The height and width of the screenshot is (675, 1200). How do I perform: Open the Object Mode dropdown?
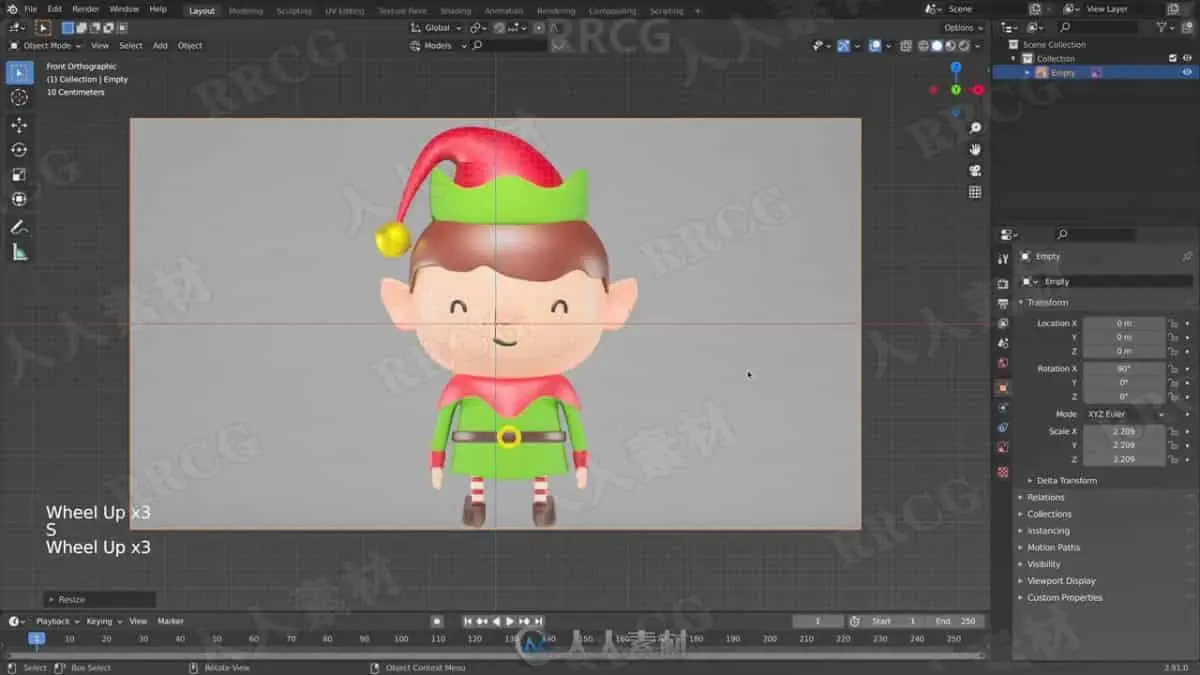46,45
